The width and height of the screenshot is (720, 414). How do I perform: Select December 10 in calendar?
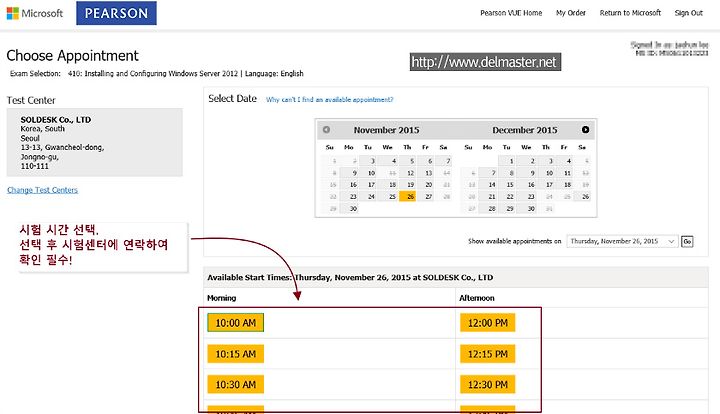(547, 173)
